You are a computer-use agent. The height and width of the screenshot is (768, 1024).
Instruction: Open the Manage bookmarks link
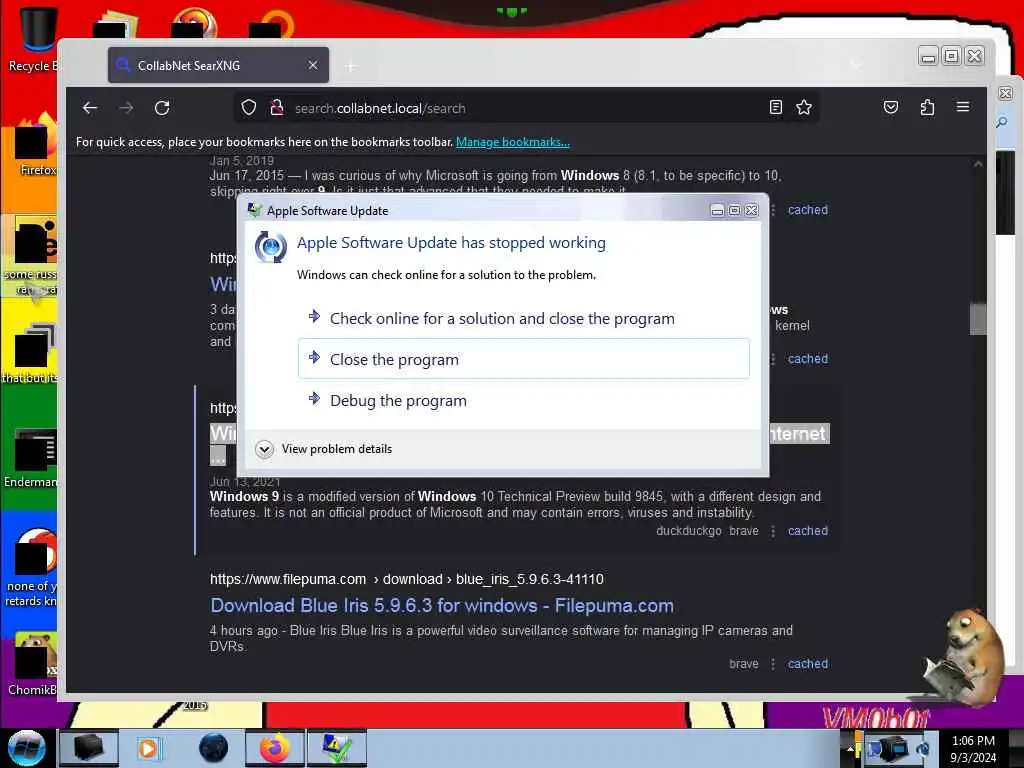click(x=513, y=142)
